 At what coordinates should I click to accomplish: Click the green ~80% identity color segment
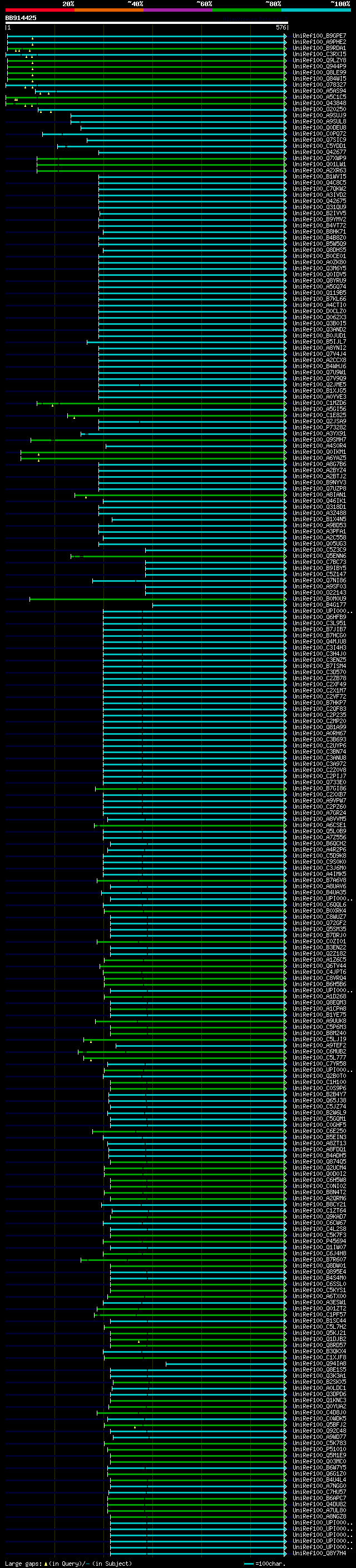[247, 10]
